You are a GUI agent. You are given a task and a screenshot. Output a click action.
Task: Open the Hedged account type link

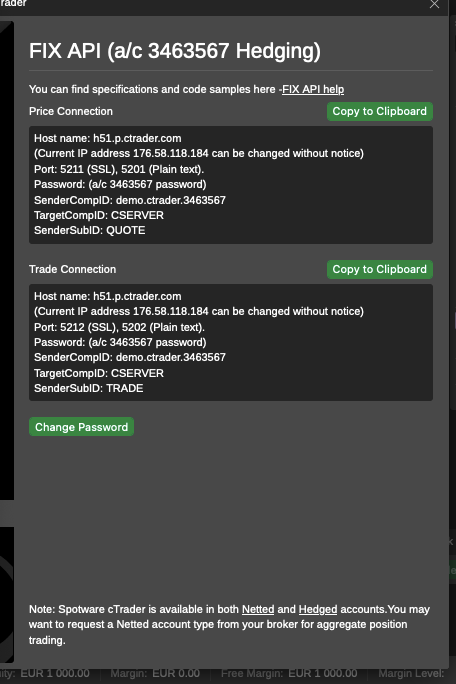[318, 609]
